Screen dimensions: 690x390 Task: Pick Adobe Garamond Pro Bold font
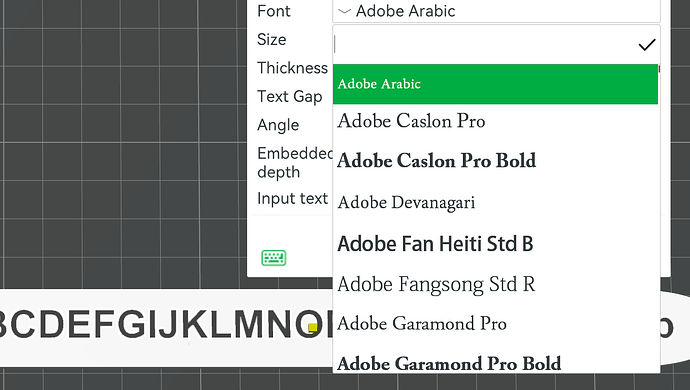coord(495,363)
